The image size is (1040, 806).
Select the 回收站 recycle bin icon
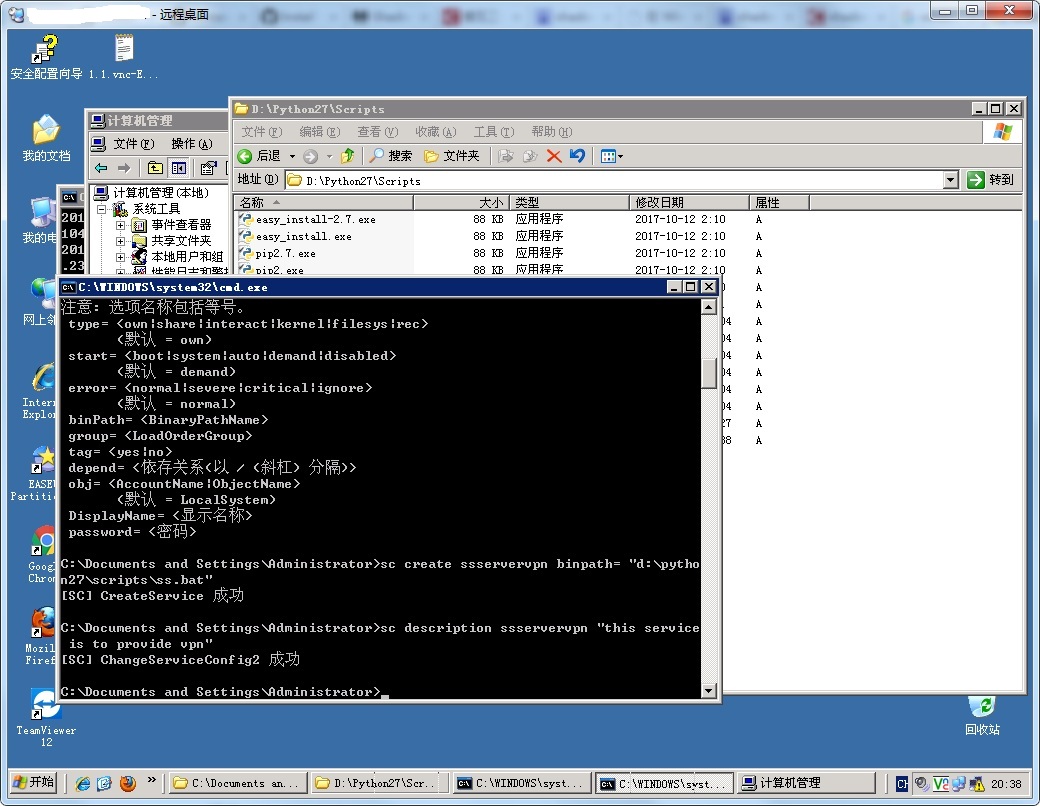[x=982, y=715]
